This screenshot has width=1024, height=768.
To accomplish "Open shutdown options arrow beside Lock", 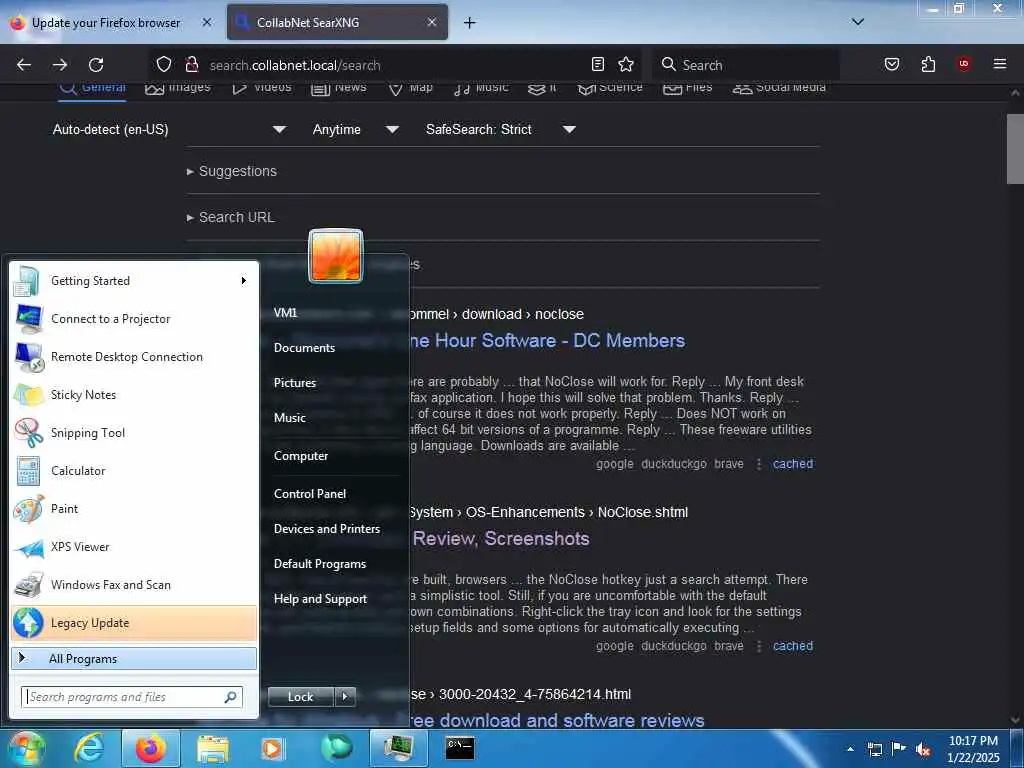I will pyautogui.click(x=345, y=697).
